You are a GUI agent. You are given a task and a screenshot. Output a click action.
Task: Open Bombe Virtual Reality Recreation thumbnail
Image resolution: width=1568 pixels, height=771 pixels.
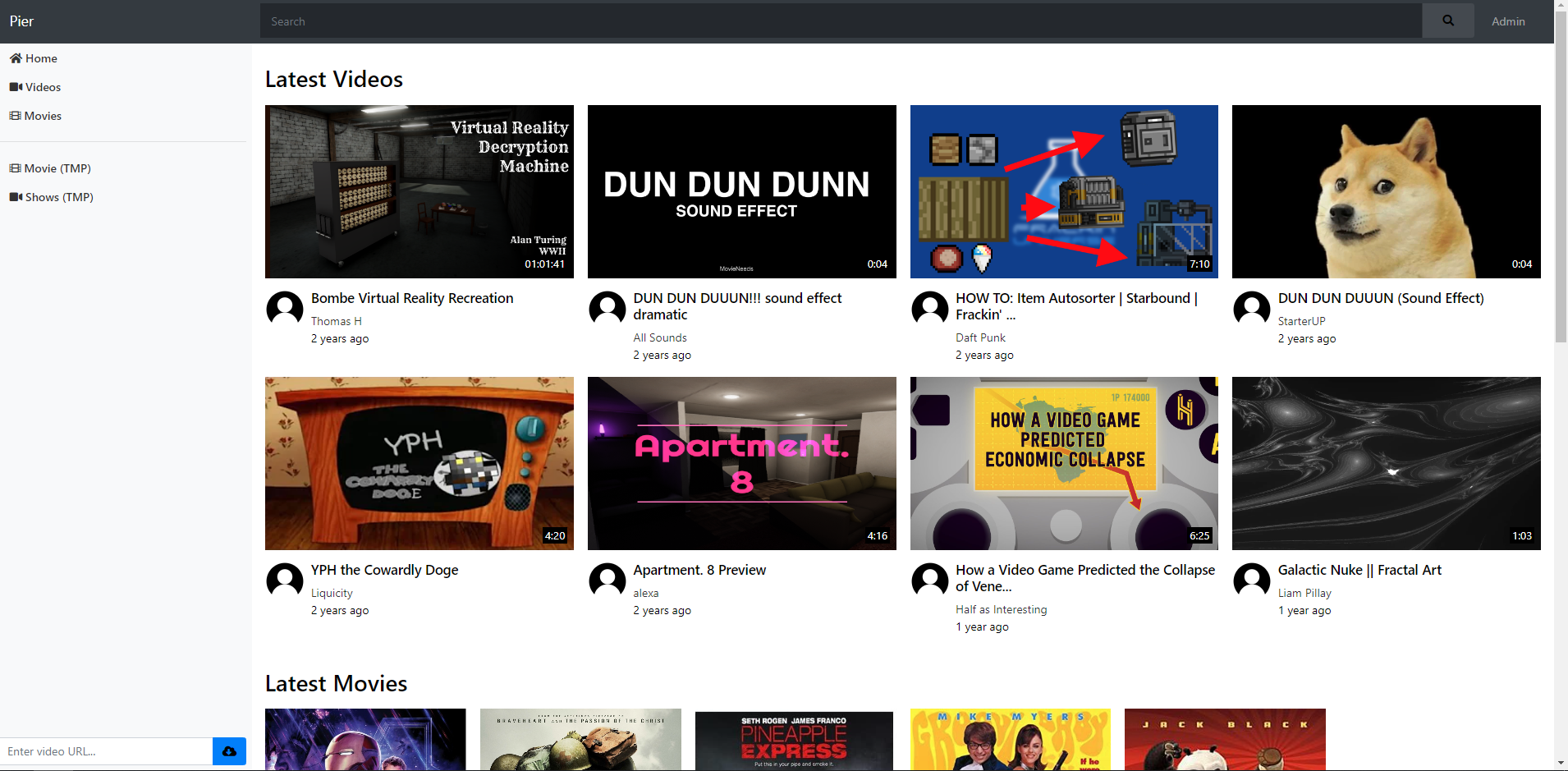click(420, 191)
